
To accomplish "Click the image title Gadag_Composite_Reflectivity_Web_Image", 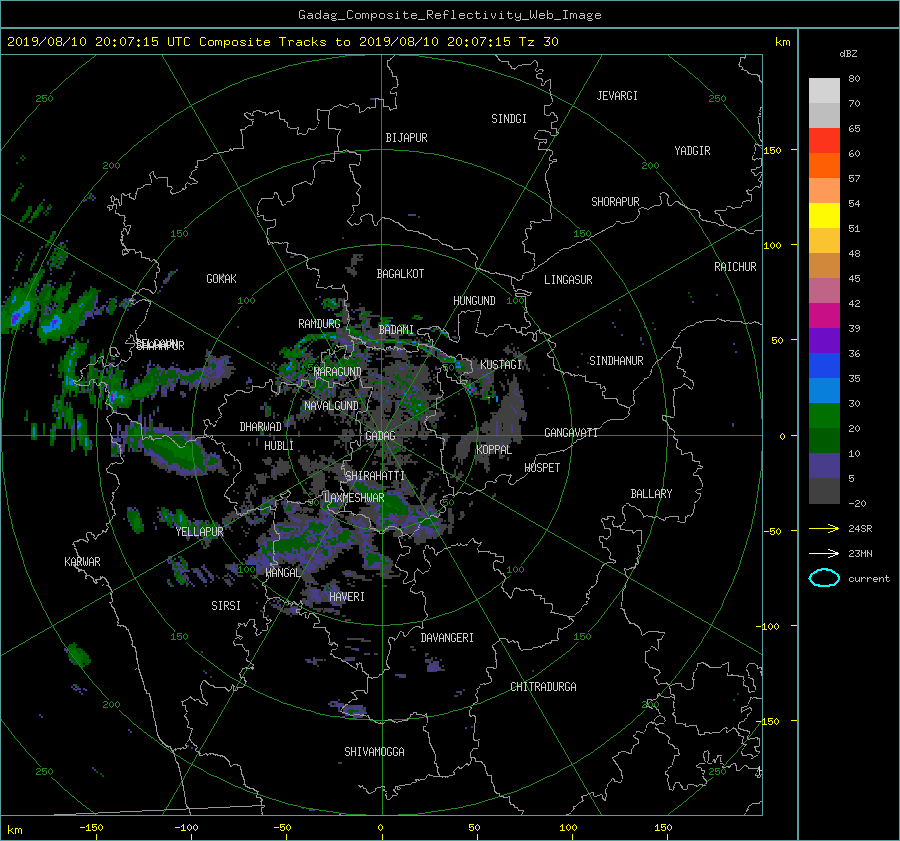I will click(x=449, y=15).
